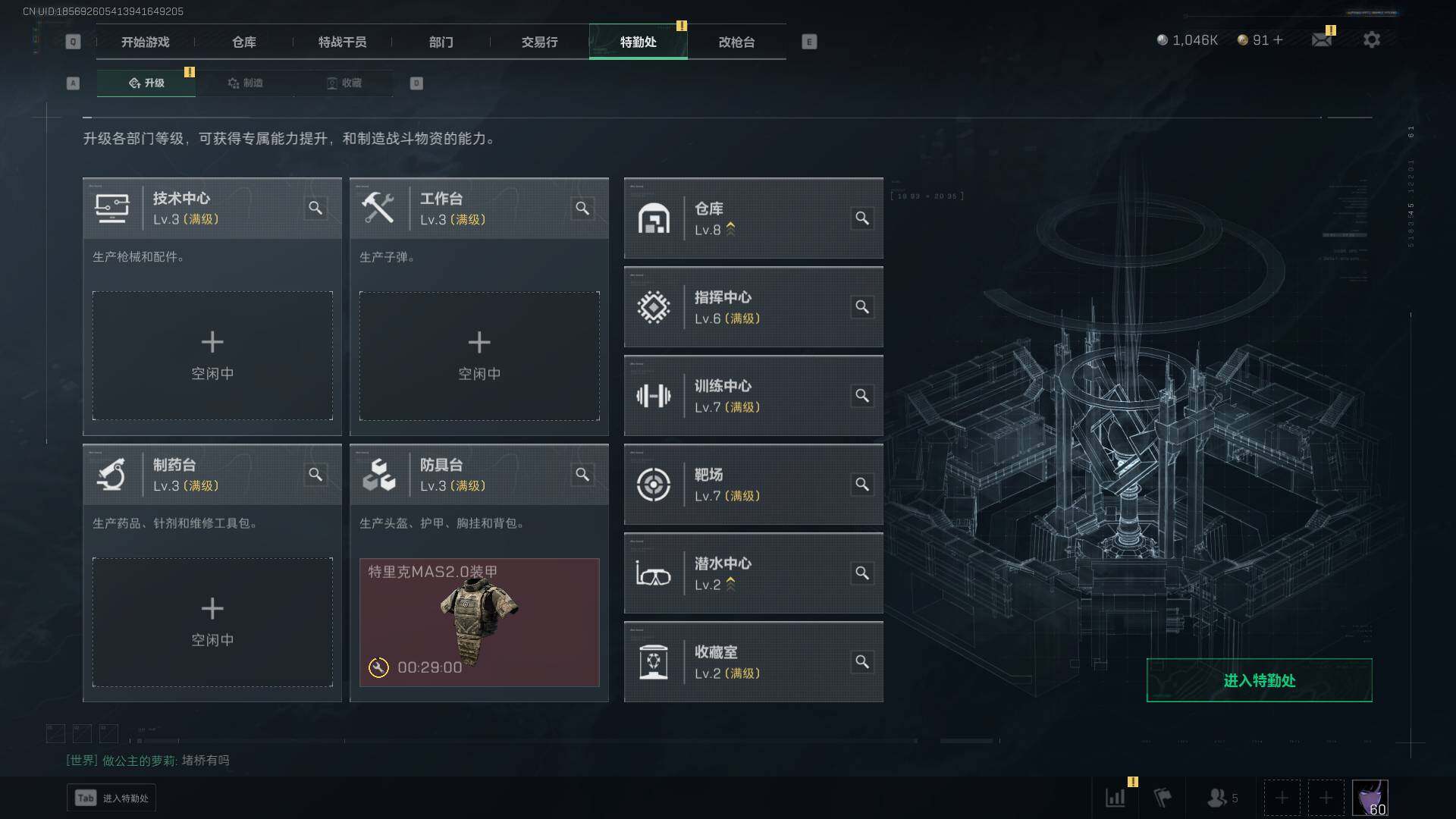Switch to the 制造 sub-tab
Image resolution: width=1456 pixels, height=819 pixels.
point(245,83)
